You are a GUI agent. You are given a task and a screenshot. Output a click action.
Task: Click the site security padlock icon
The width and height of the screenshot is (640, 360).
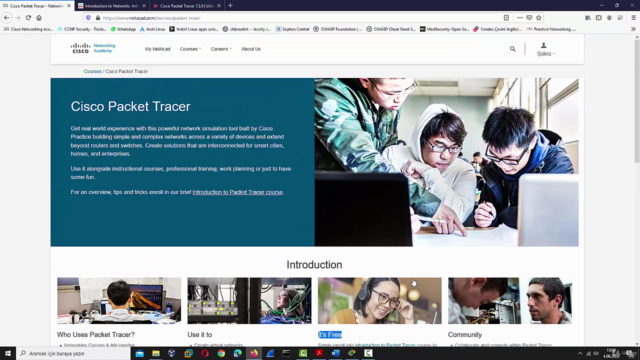point(98,18)
